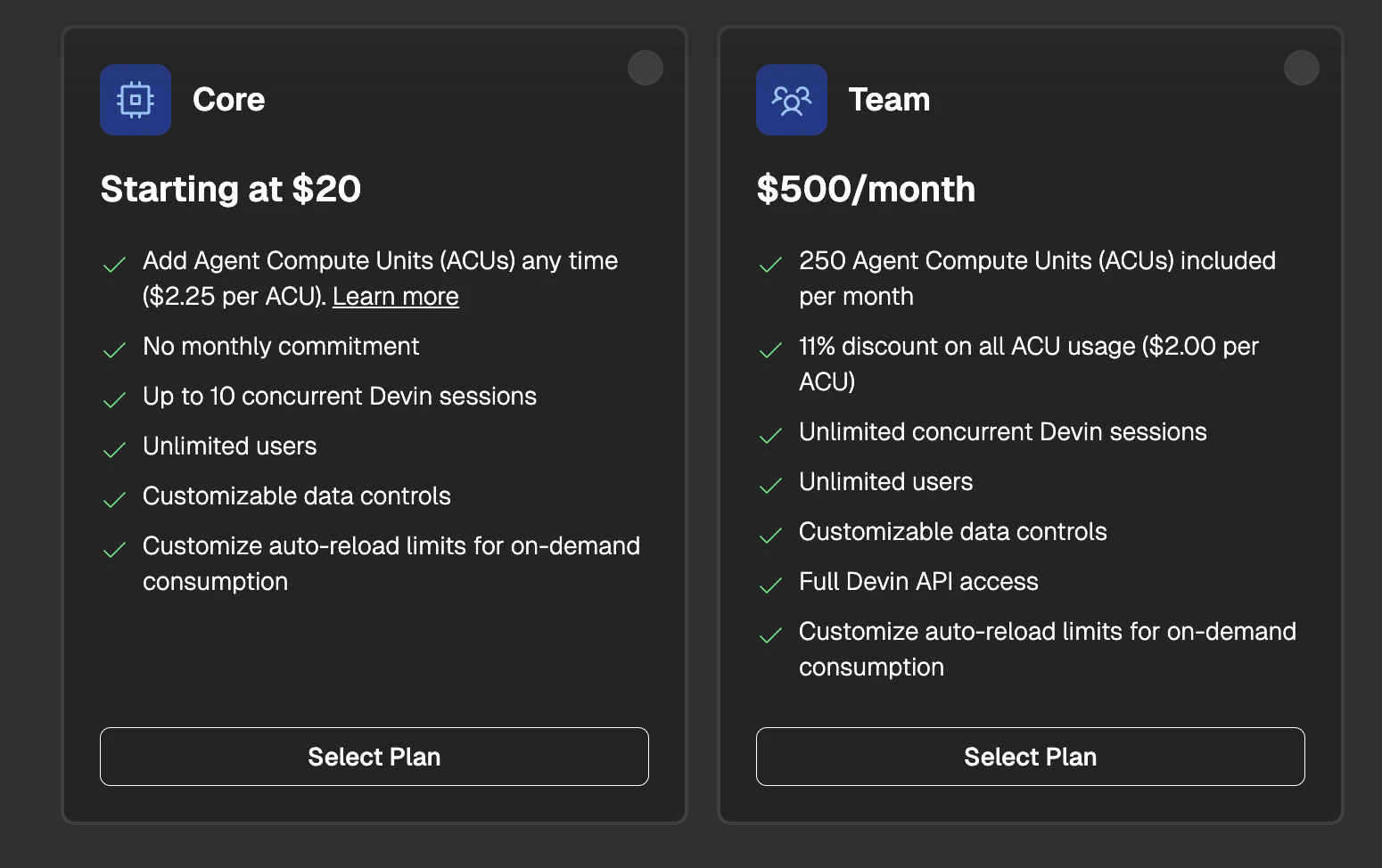Click checkmark beside Unlimited concurrent Devin sessions
The height and width of the screenshot is (868, 1382).
coord(770,436)
